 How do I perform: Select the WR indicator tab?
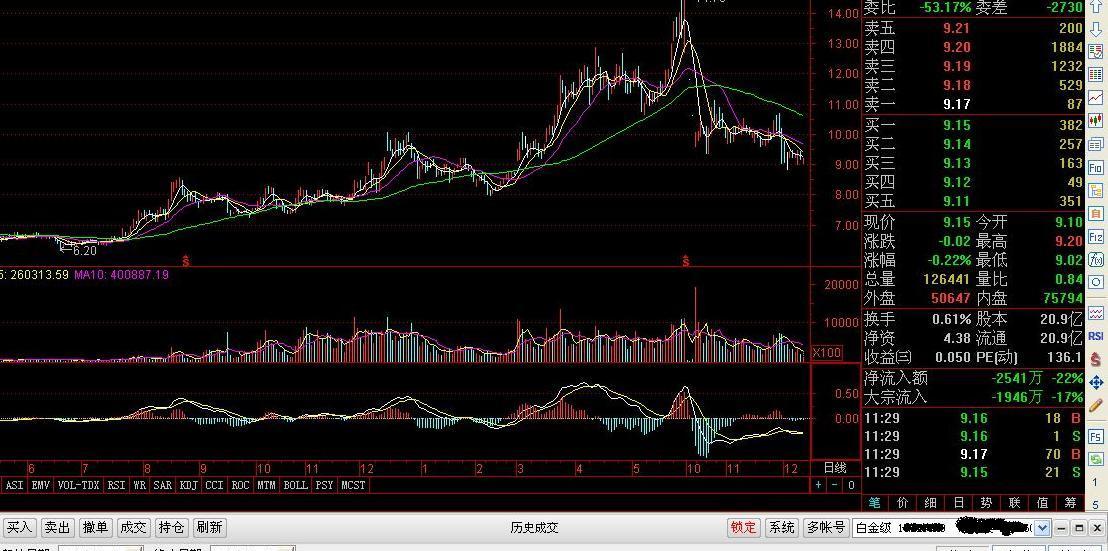[140, 485]
